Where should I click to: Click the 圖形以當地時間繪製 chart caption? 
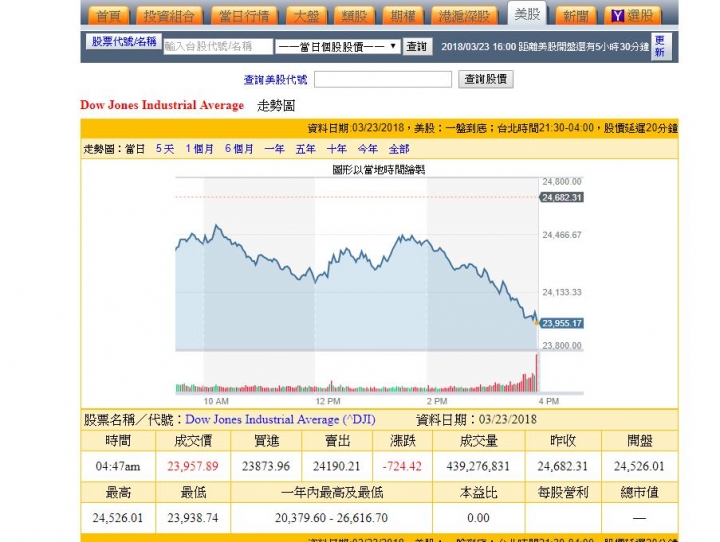(379, 170)
